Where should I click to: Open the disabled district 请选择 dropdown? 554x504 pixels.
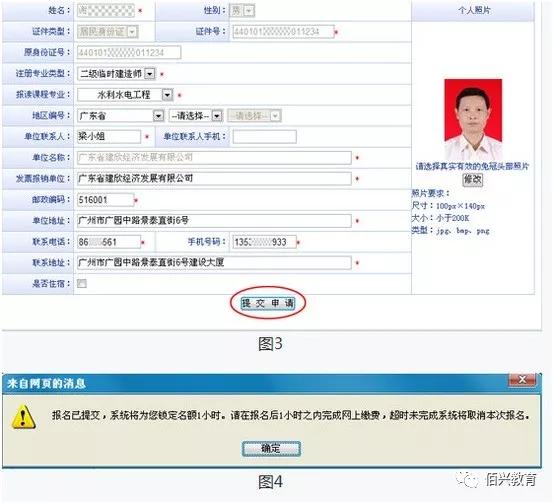point(276,116)
